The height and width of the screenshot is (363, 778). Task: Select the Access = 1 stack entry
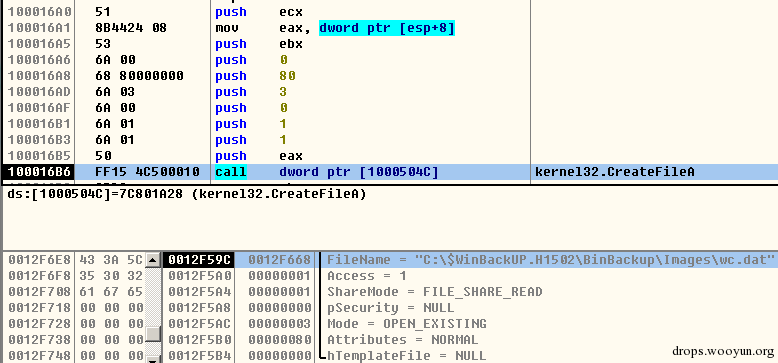470,276
